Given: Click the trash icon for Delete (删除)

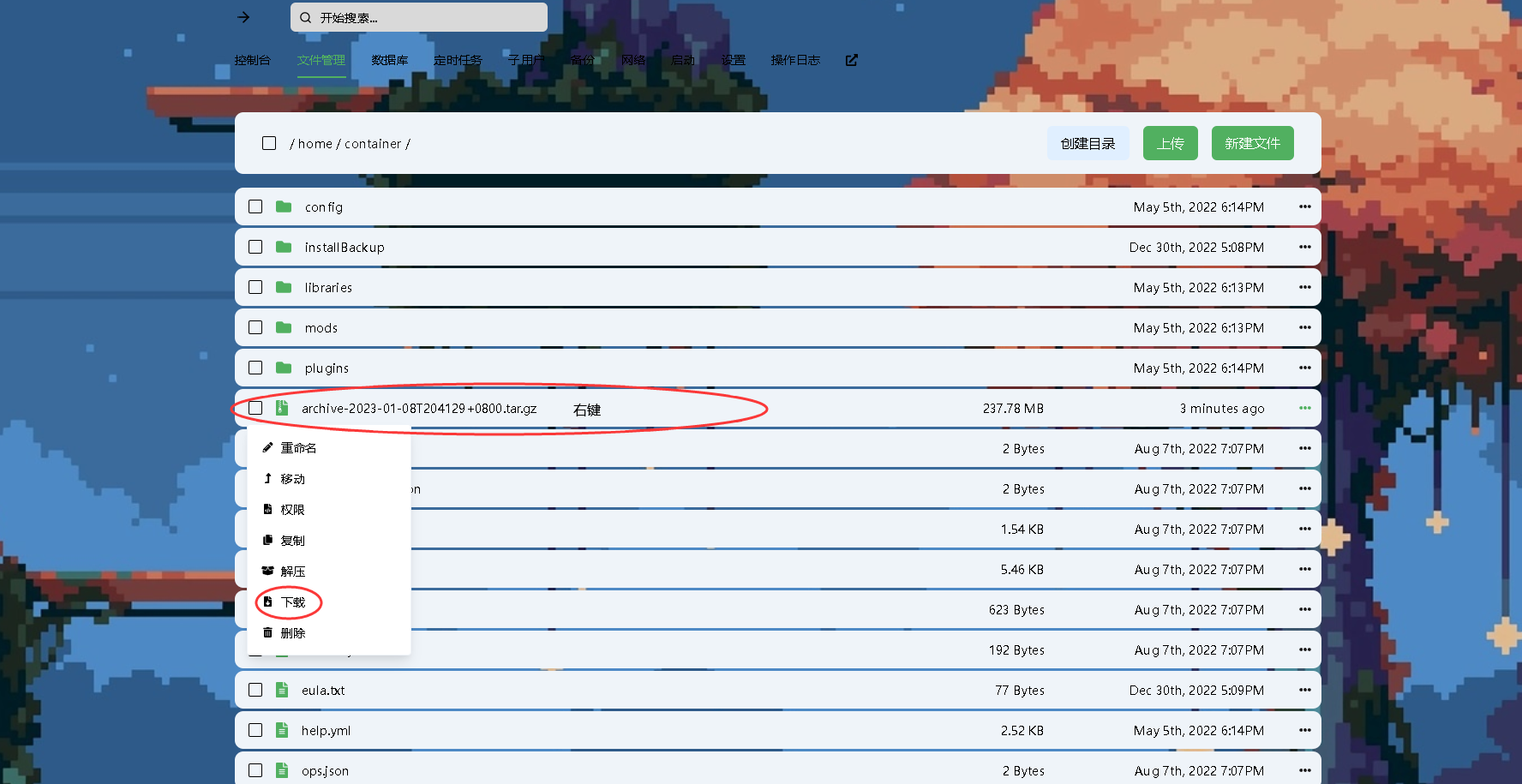Looking at the screenshot, I should click(x=268, y=632).
